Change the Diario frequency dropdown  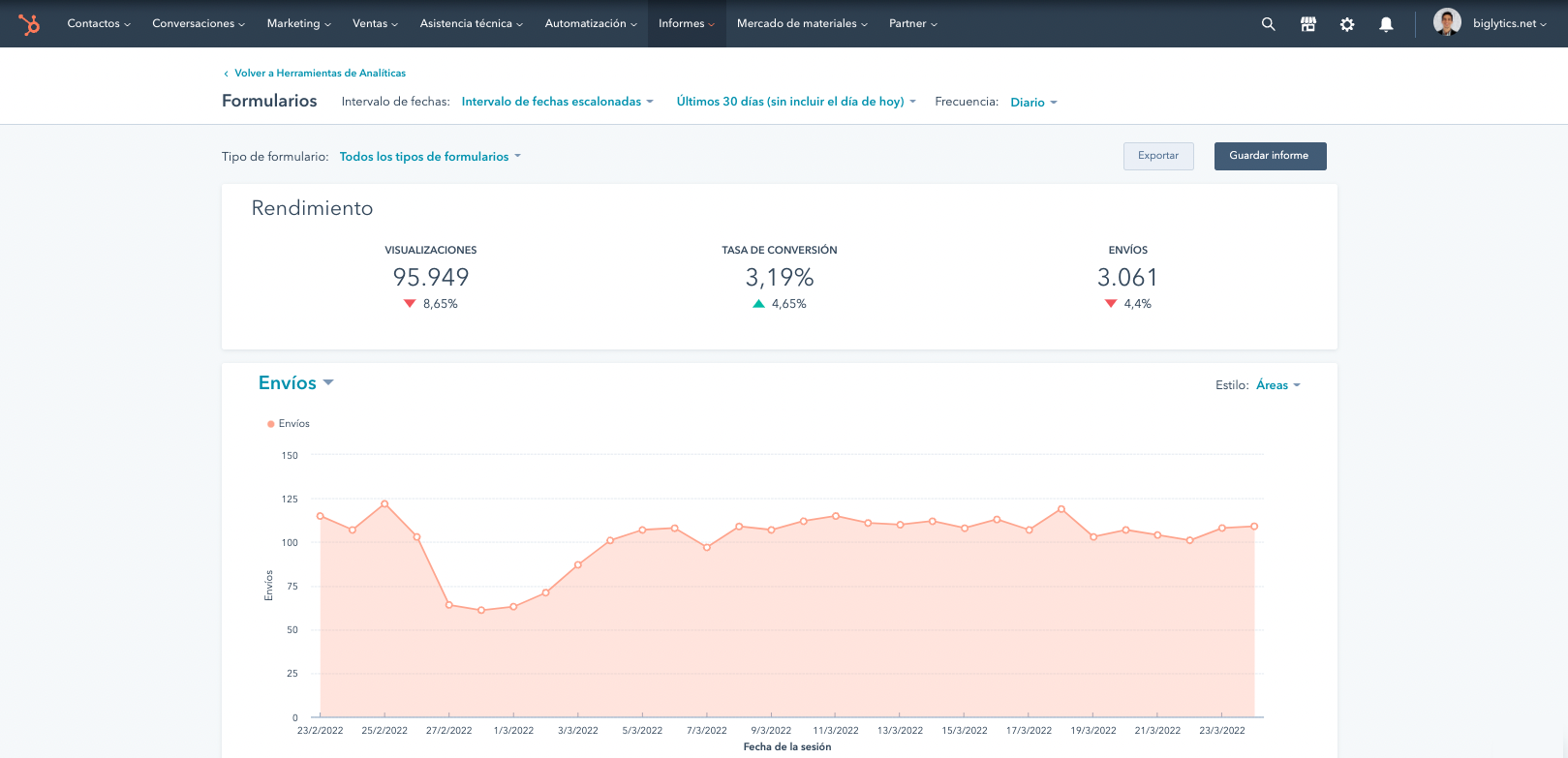[1033, 103]
